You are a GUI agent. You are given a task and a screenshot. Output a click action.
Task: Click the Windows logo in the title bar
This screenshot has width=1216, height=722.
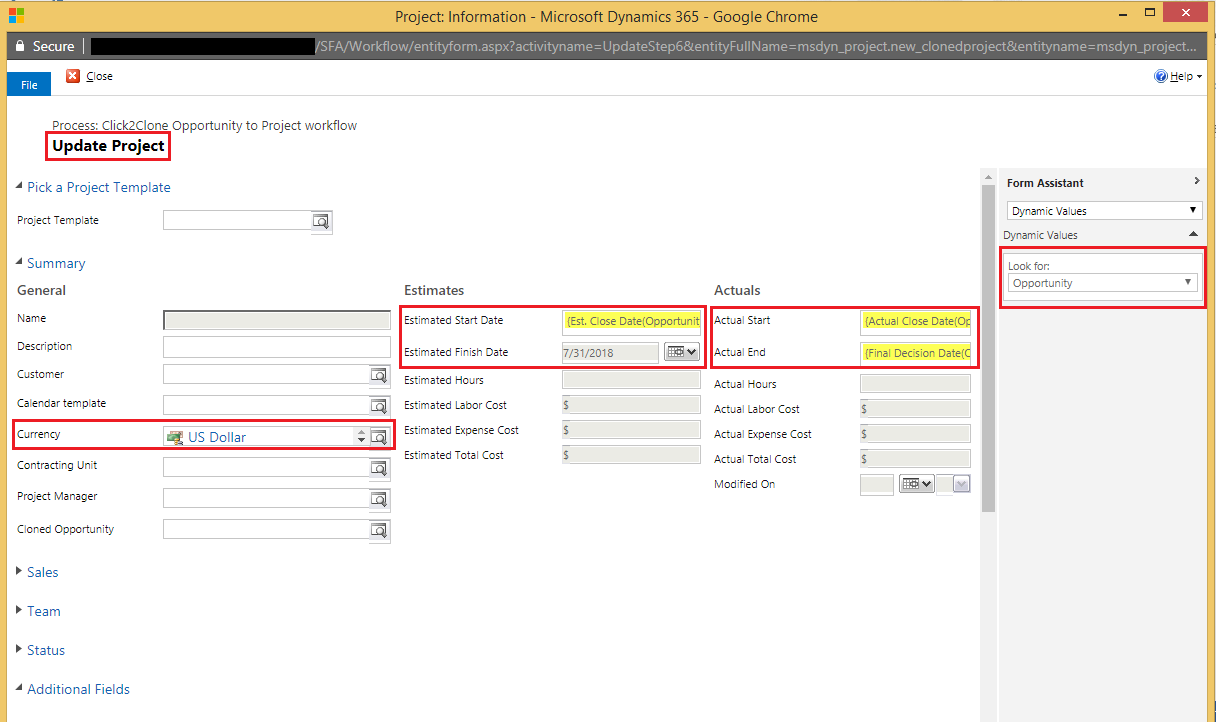[x=17, y=16]
